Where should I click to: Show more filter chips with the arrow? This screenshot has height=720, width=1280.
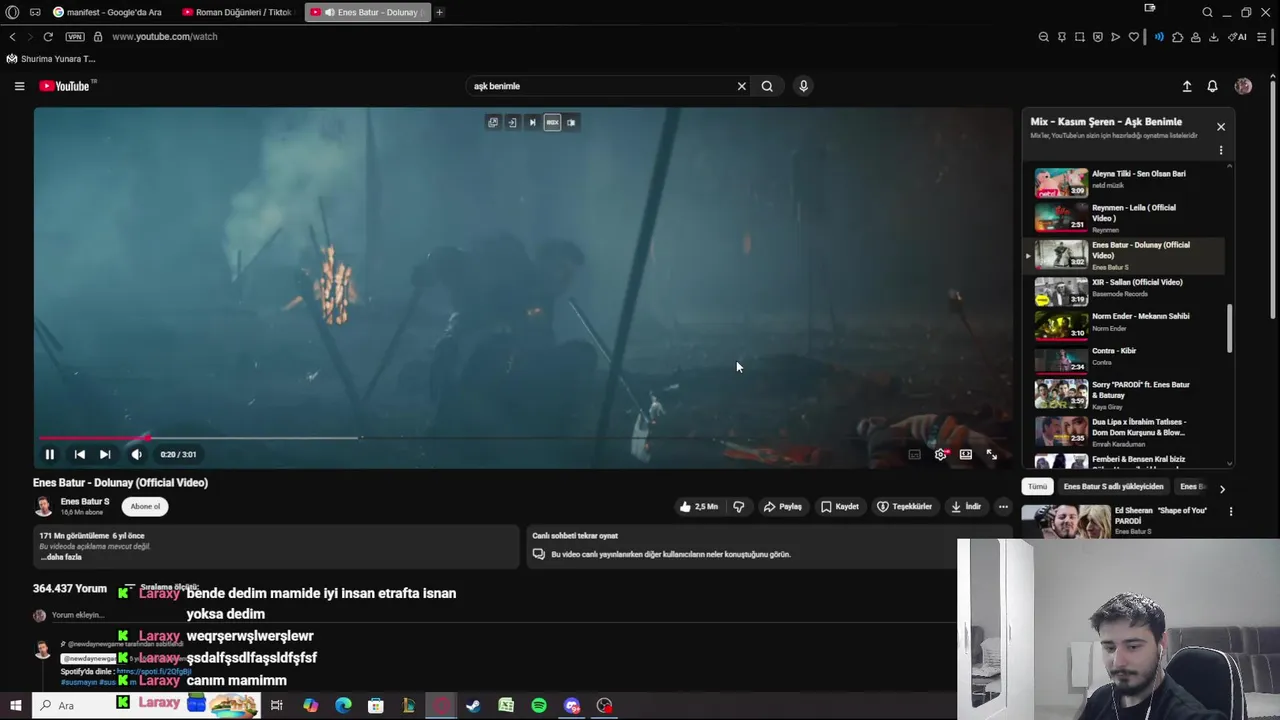(1221, 489)
